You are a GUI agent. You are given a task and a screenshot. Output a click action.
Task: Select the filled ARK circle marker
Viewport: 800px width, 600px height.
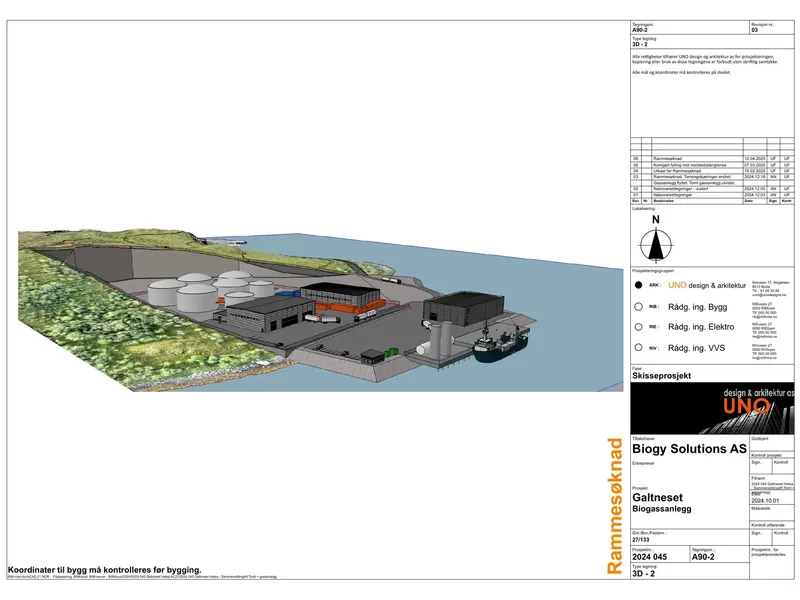[x=638, y=285]
